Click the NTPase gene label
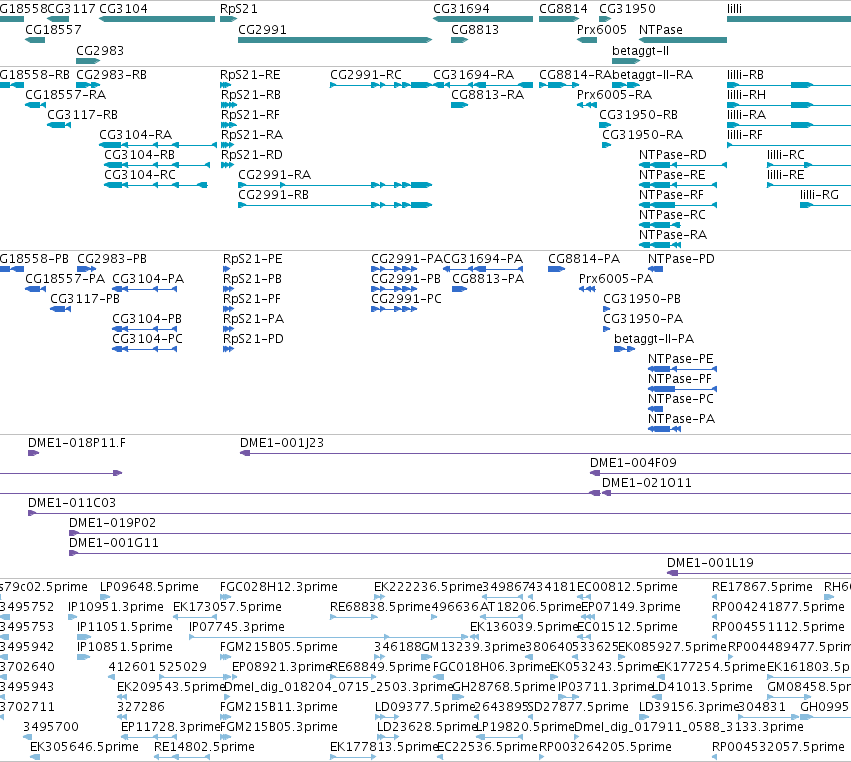Image resolution: width=851 pixels, height=762 pixels. (661, 29)
